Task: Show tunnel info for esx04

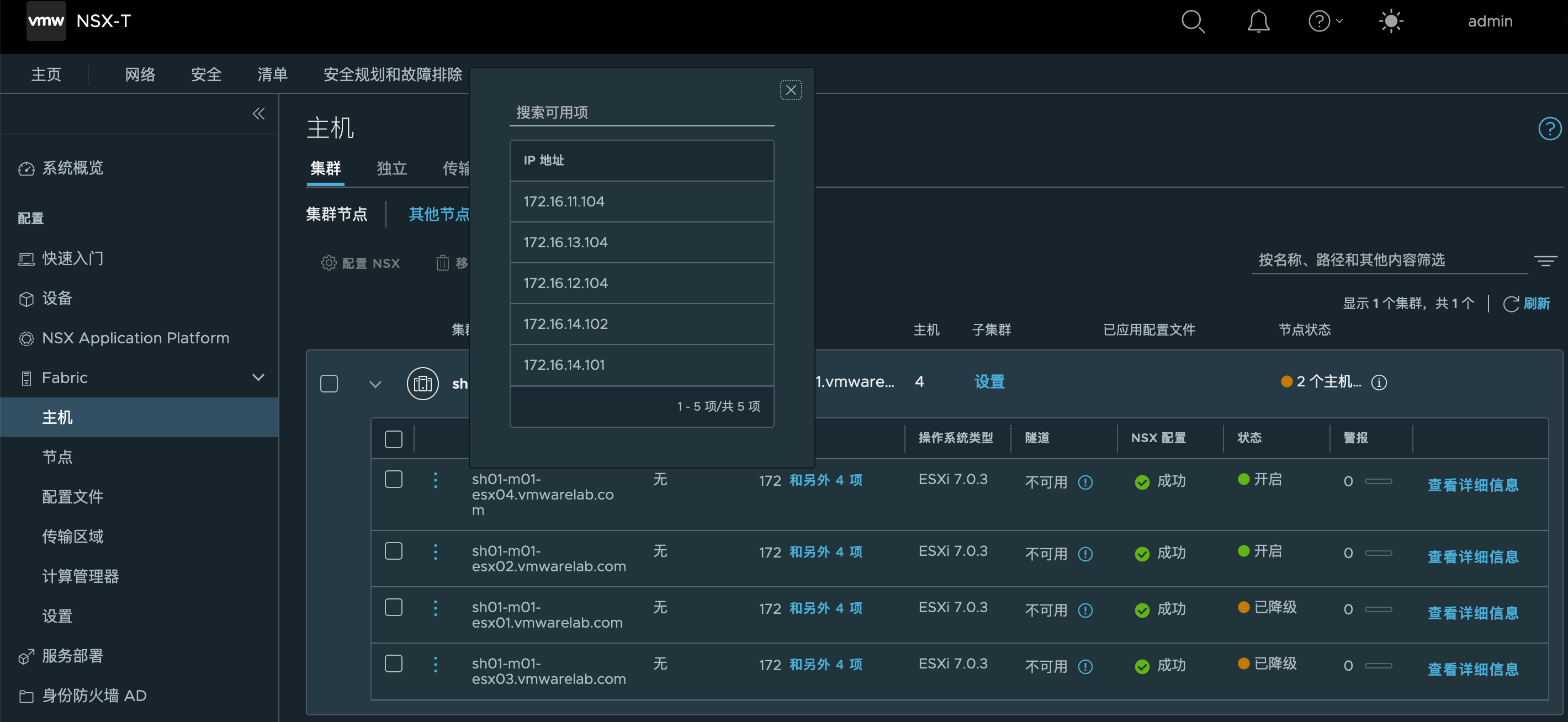Action: (x=1085, y=482)
